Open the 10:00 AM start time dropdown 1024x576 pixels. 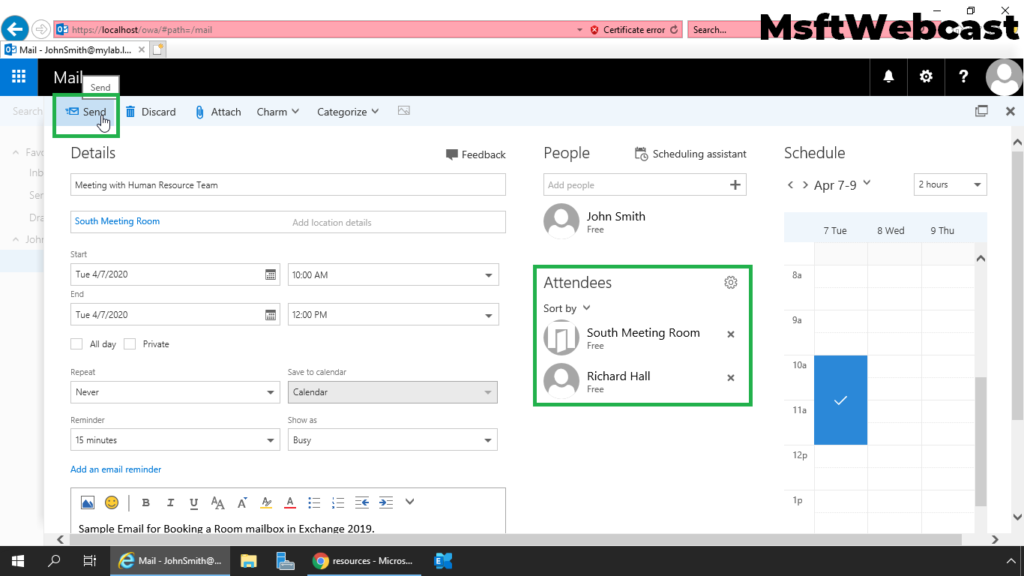coord(393,275)
